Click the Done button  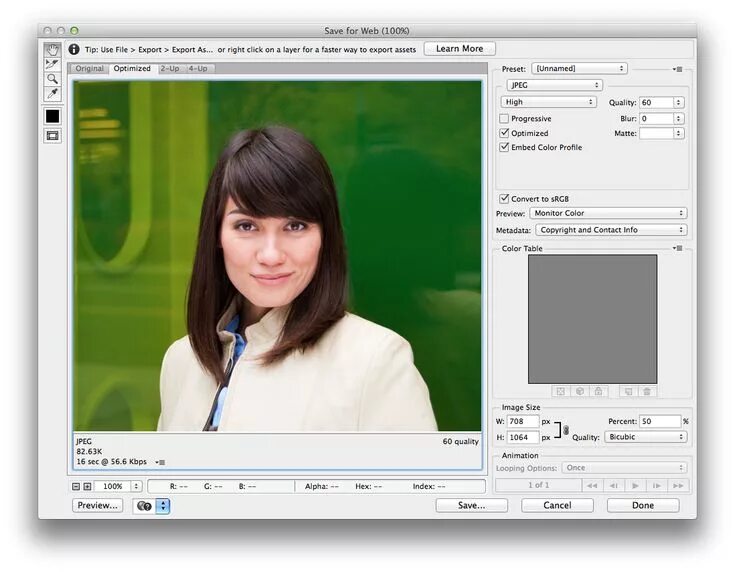[x=643, y=505]
